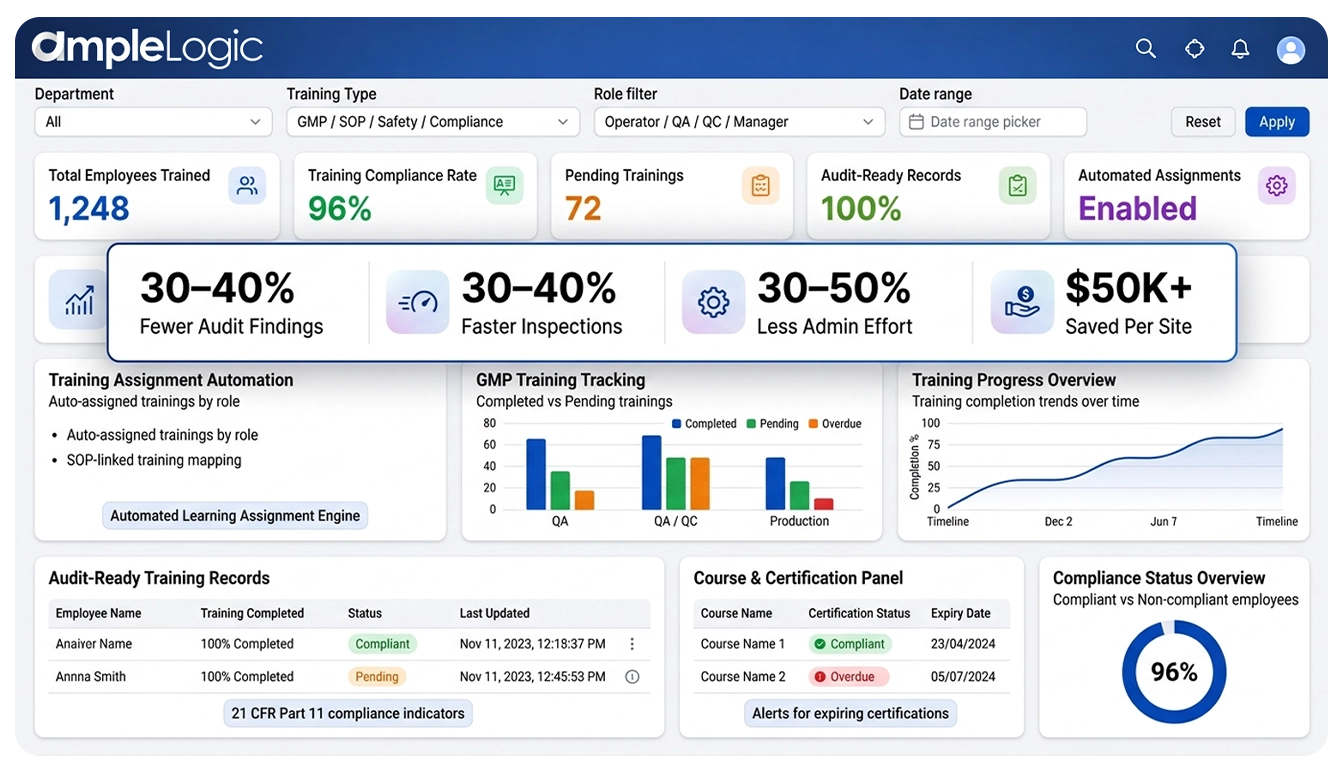The image size is (1342, 772).
Task: Expand the Role filter dropdown
Action: (739, 122)
